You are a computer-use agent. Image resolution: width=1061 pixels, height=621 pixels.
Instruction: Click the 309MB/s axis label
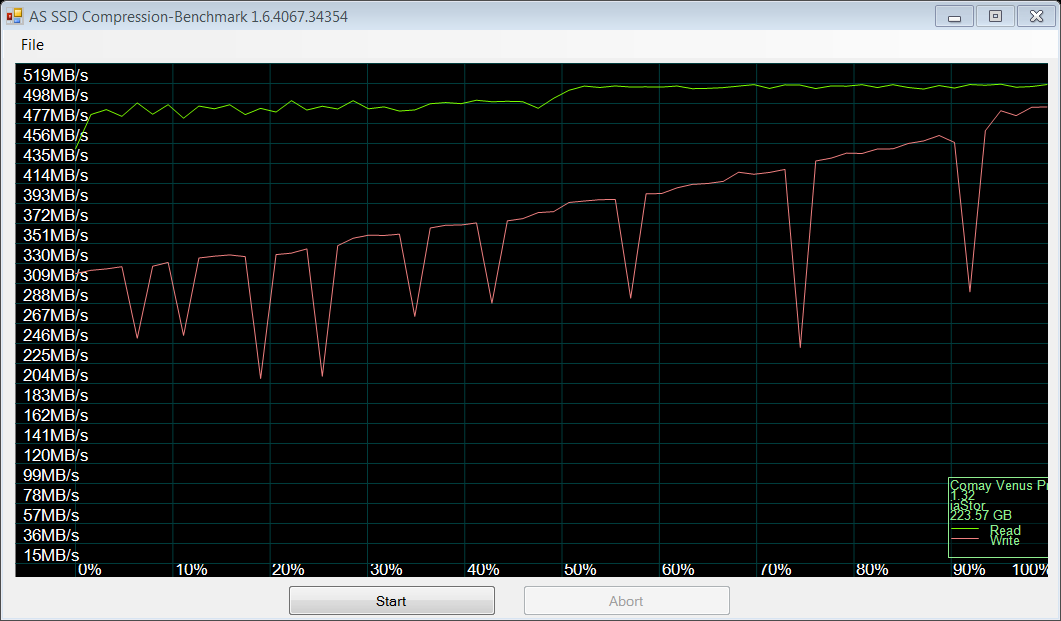(x=55, y=275)
